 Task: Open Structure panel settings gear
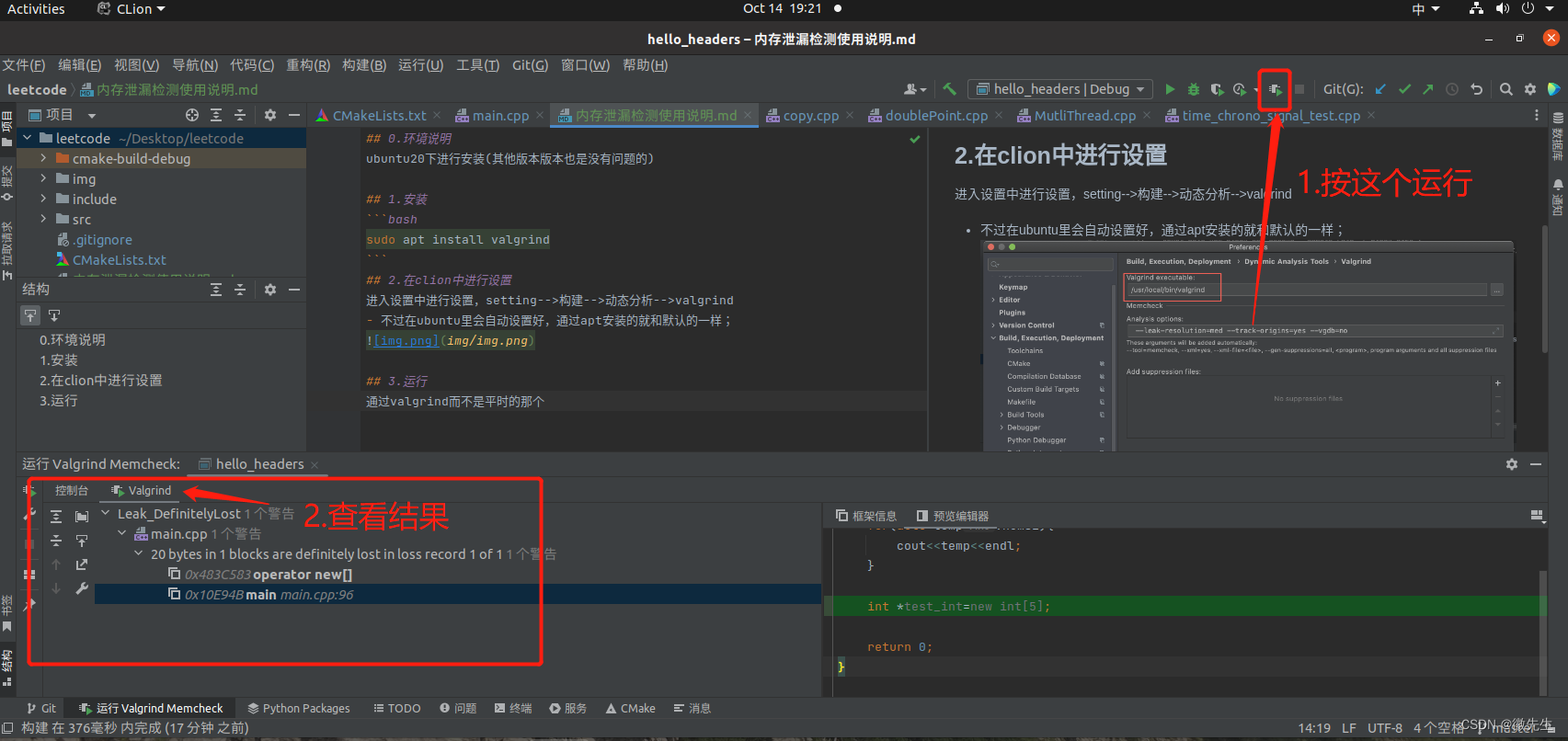coord(270,290)
